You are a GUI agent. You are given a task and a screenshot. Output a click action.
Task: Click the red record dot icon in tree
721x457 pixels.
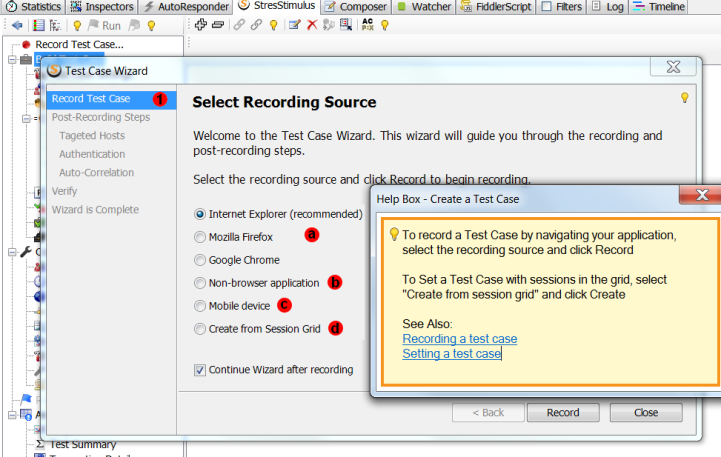[x=26, y=45]
